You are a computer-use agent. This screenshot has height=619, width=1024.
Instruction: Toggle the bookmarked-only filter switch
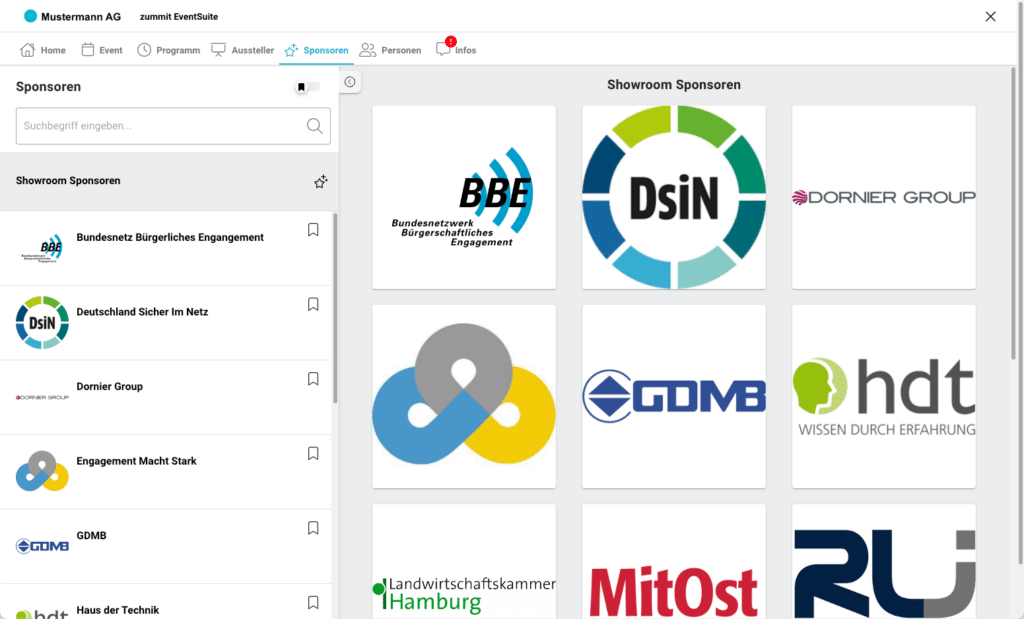(307, 87)
